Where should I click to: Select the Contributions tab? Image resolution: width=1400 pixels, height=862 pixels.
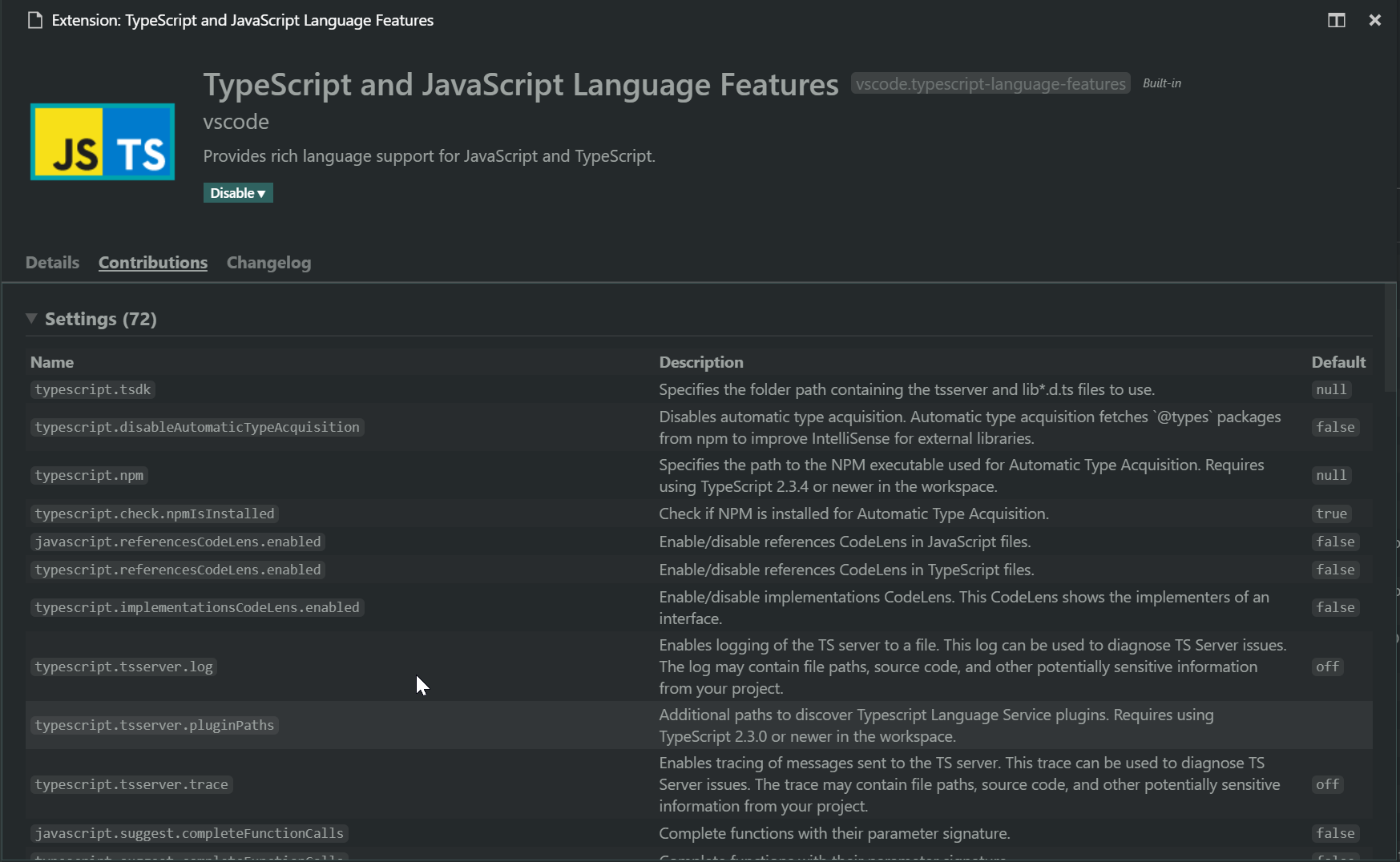point(152,262)
